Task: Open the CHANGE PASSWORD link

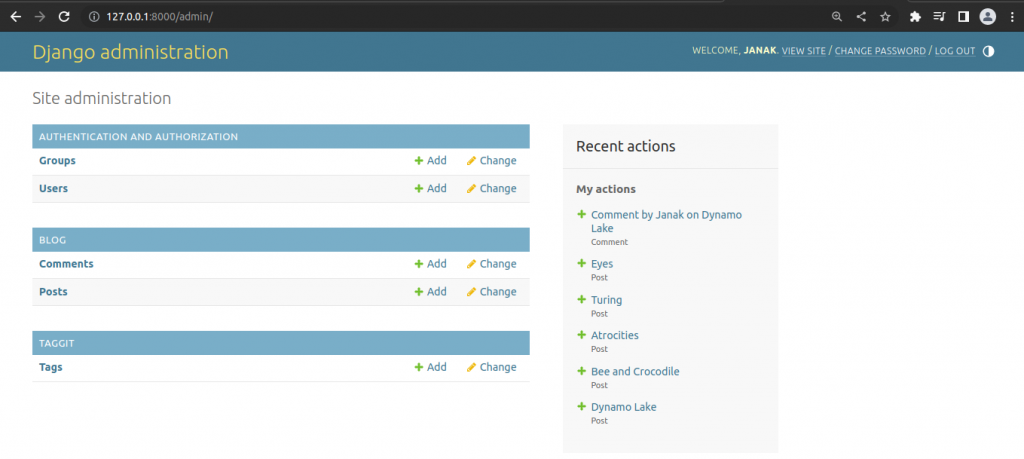Action: [880, 51]
